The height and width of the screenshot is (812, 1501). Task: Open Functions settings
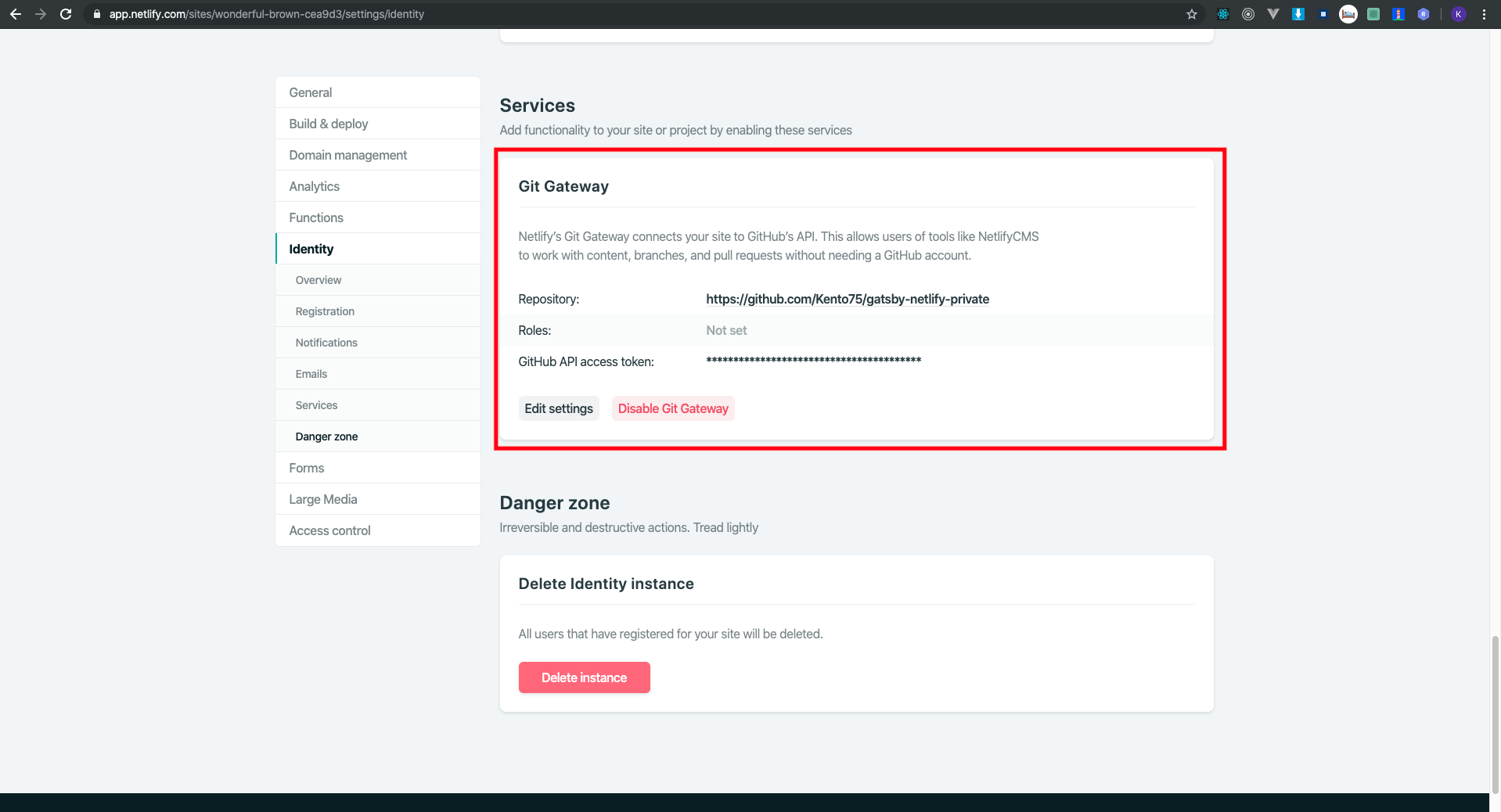378,217
